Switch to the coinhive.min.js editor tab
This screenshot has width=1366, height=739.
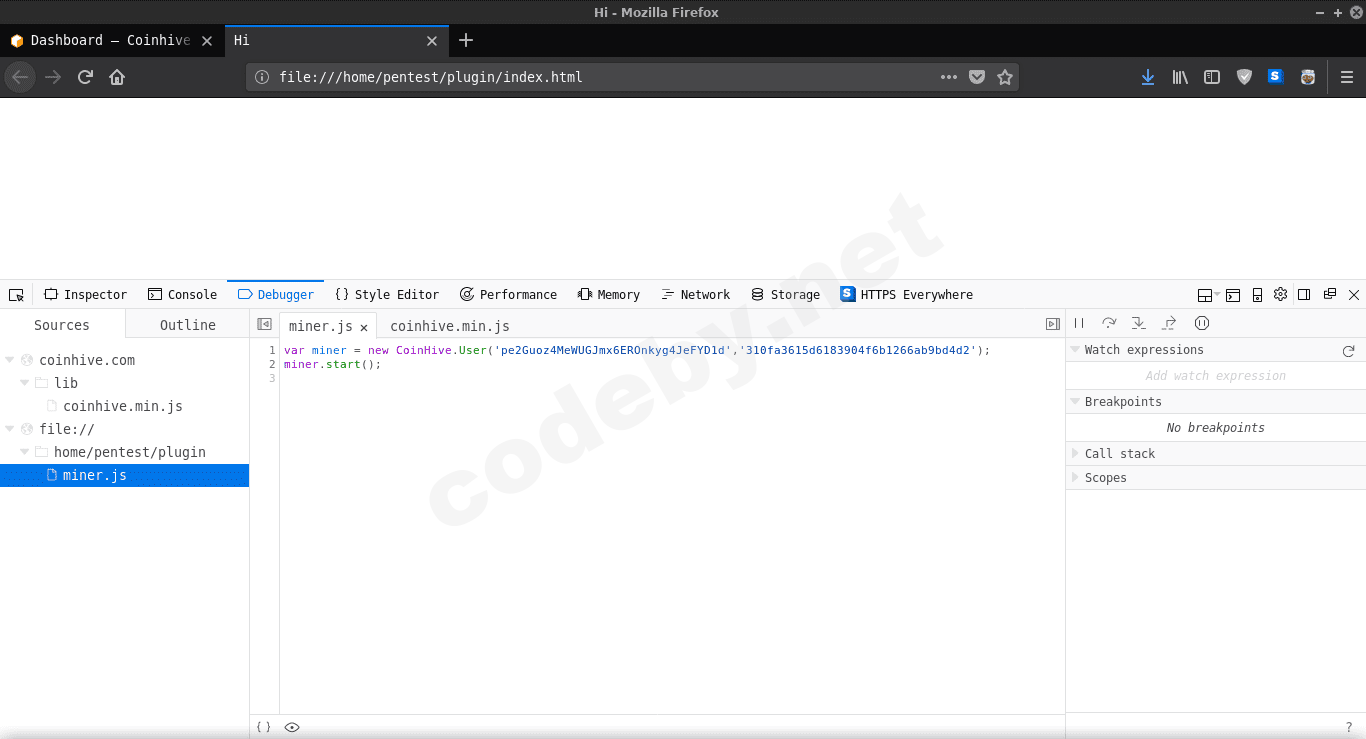point(450,326)
